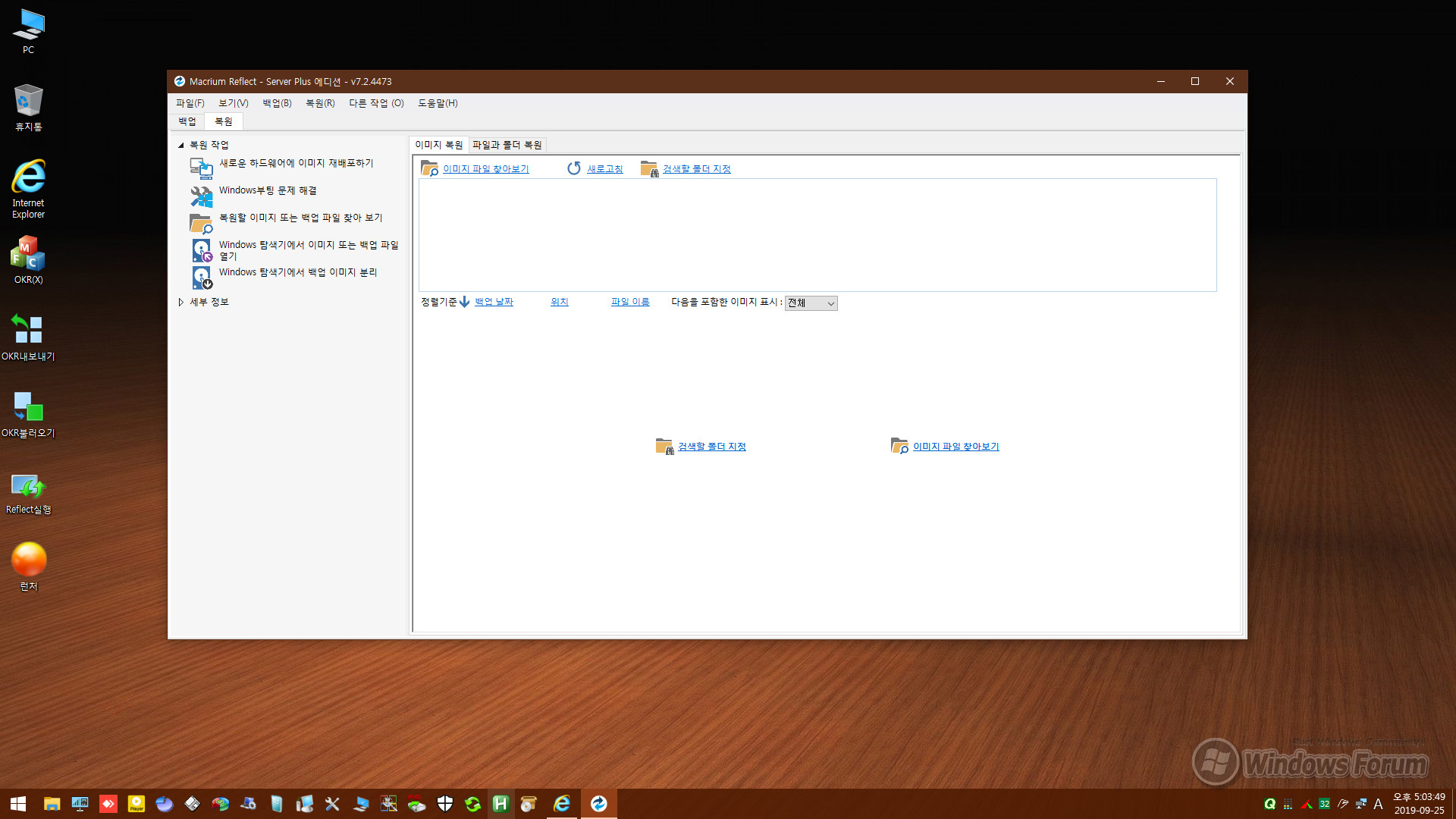Open the Windows Start button
This screenshot has width=1456, height=819.
18,804
